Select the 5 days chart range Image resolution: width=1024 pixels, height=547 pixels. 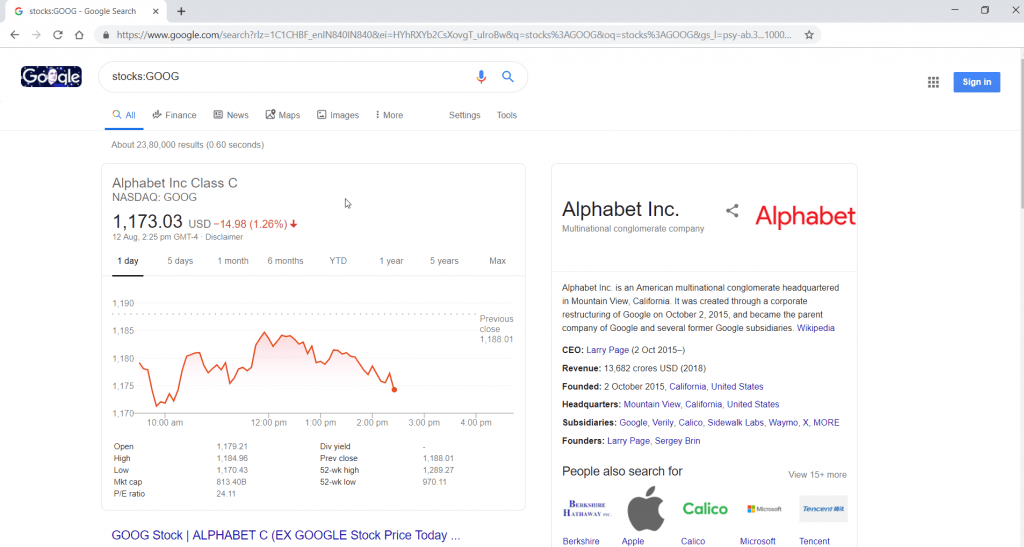click(x=180, y=261)
